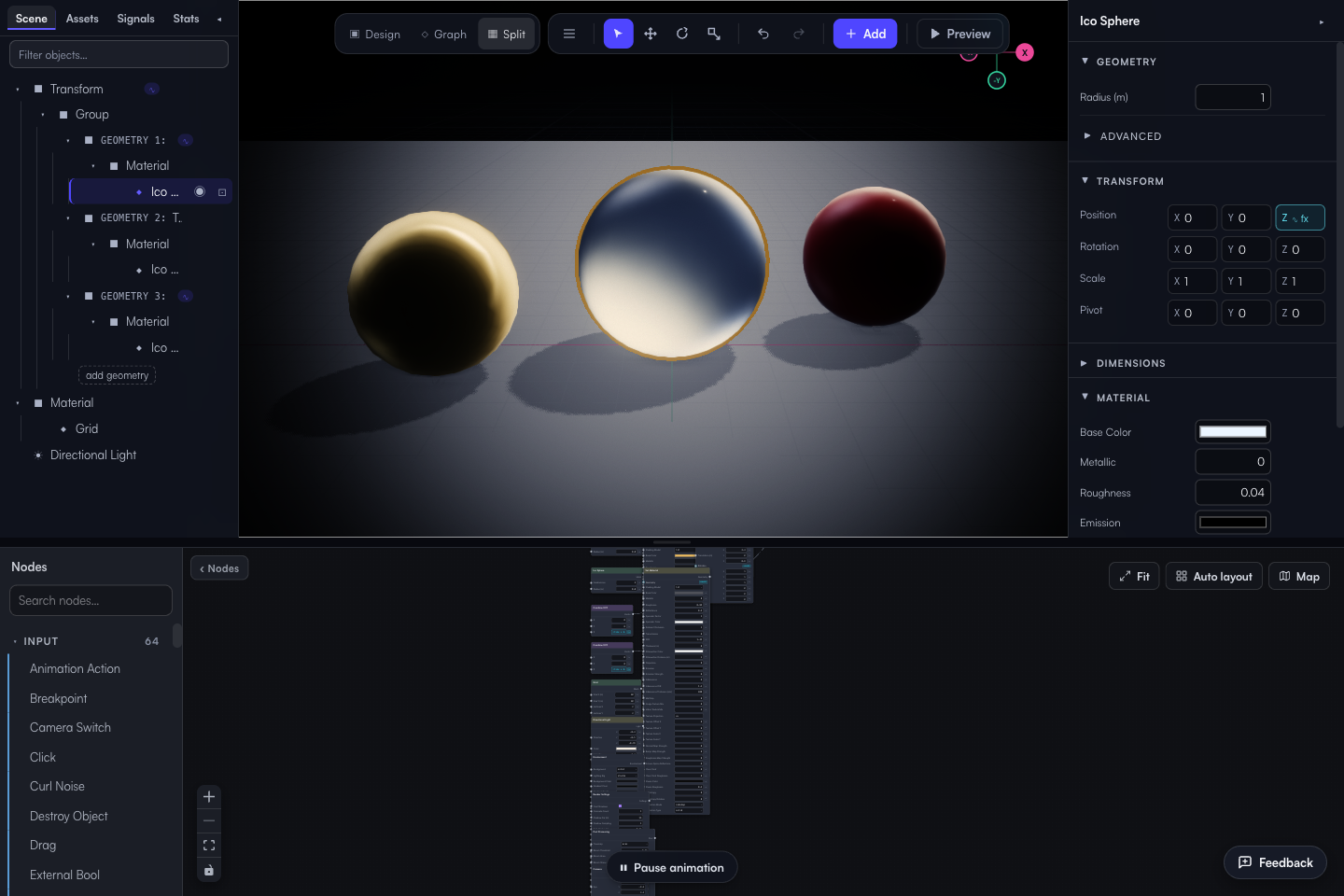Collapse the GEOMETRY 1 node
The height and width of the screenshot is (896, 1344).
[x=68, y=141]
